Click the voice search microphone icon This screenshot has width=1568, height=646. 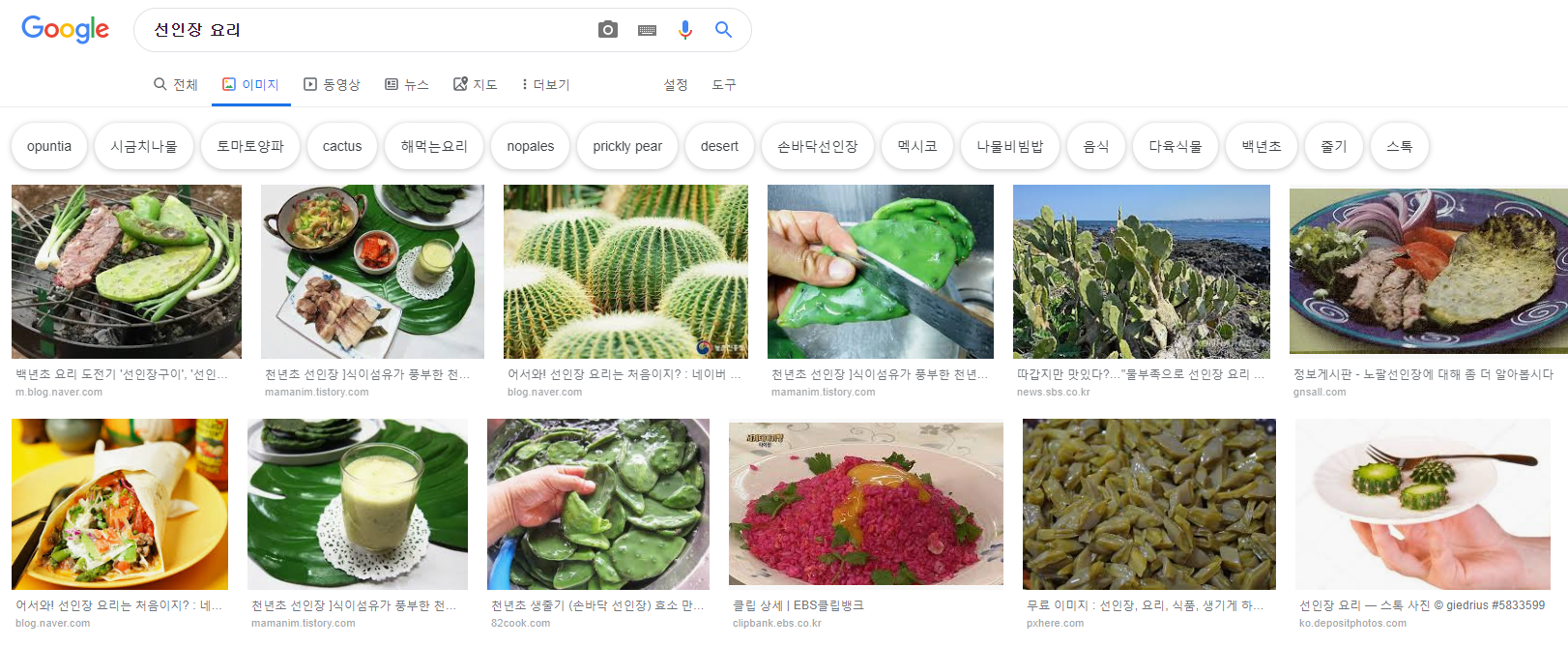[684, 30]
